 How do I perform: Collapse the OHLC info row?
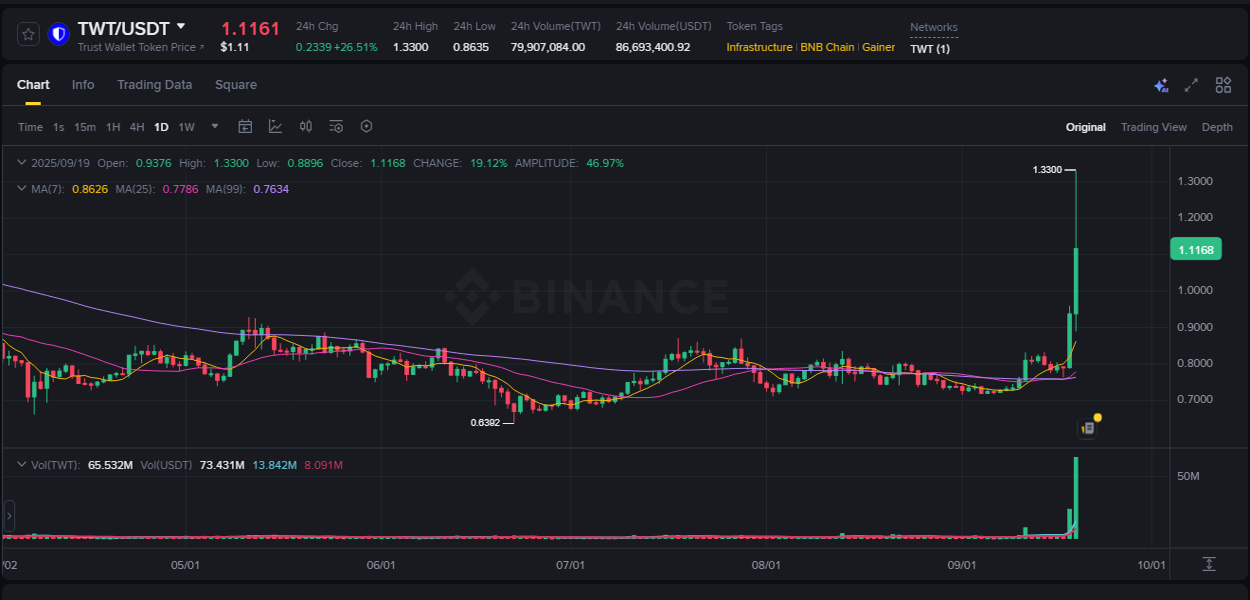[20, 163]
